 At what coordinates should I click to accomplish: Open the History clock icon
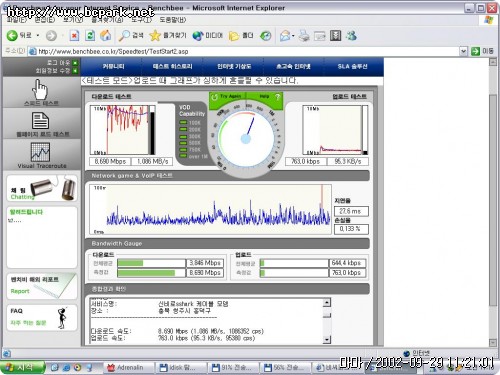tap(266, 36)
